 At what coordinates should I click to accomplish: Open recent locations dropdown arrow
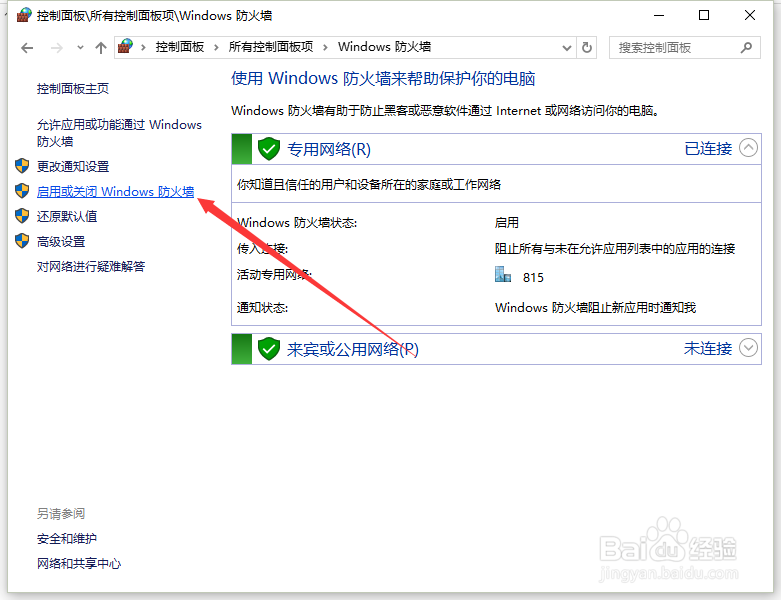(80, 48)
